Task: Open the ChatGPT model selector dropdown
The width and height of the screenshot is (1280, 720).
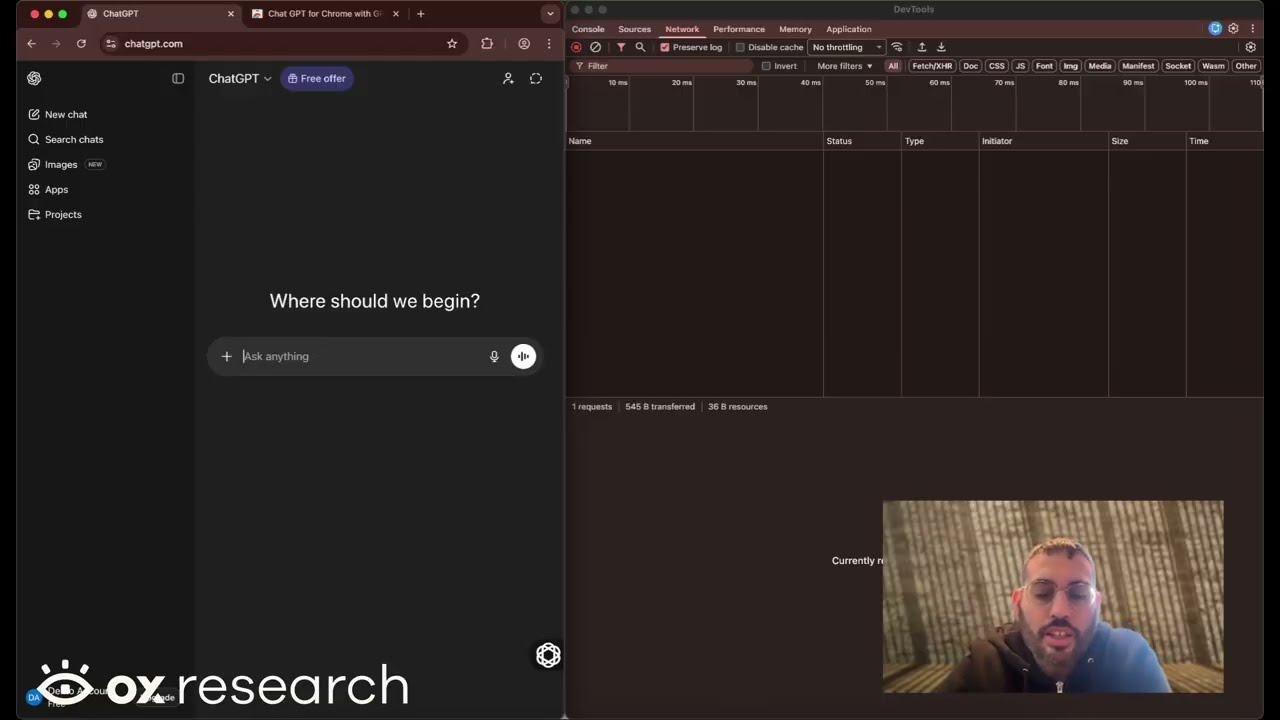Action: [240, 78]
